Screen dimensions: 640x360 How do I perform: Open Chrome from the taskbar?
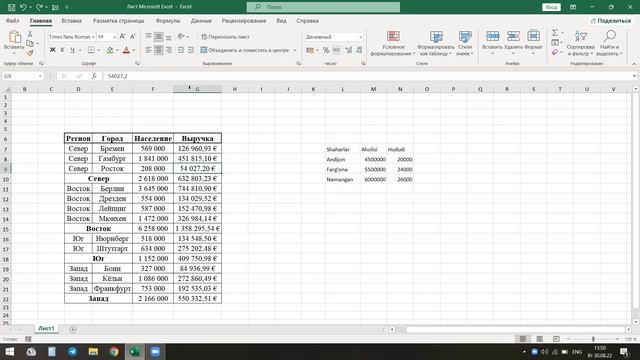point(114,351)
